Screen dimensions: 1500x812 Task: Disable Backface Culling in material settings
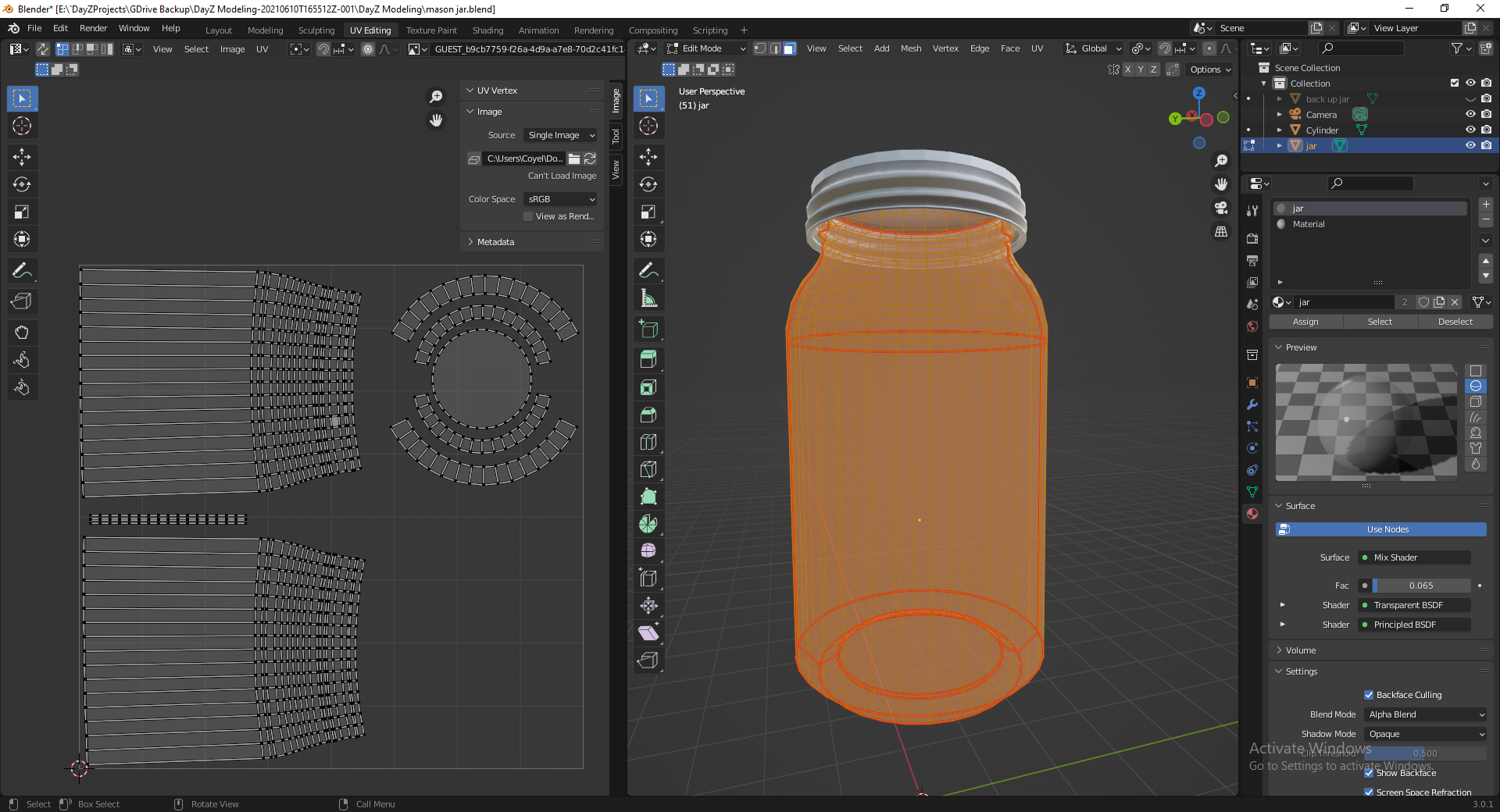(1369, 695)
